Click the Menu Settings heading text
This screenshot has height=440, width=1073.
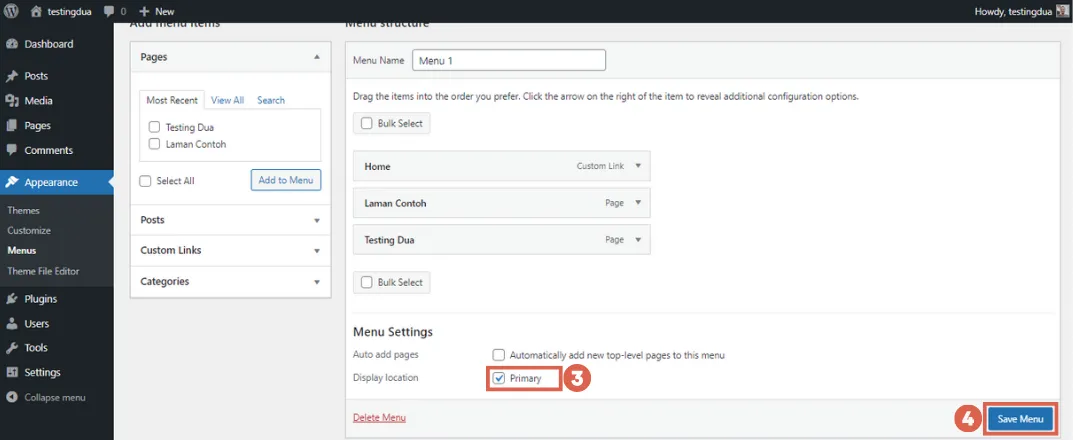click(x=393, y=332)
